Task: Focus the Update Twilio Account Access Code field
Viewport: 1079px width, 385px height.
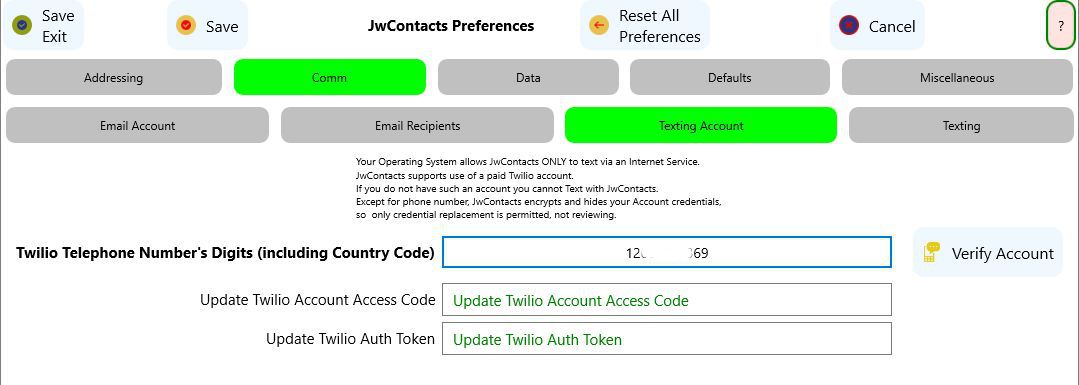Action: point(667,300)
